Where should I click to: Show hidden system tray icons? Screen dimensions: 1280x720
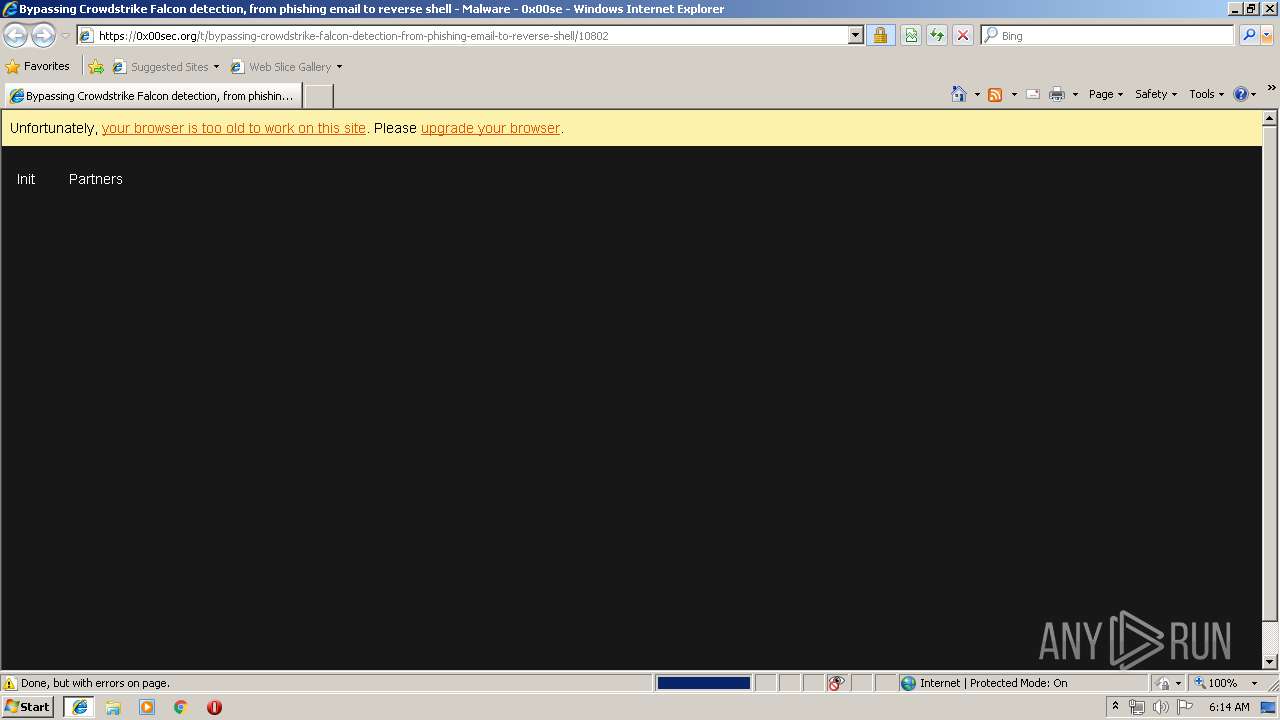tap(1115, 707)
